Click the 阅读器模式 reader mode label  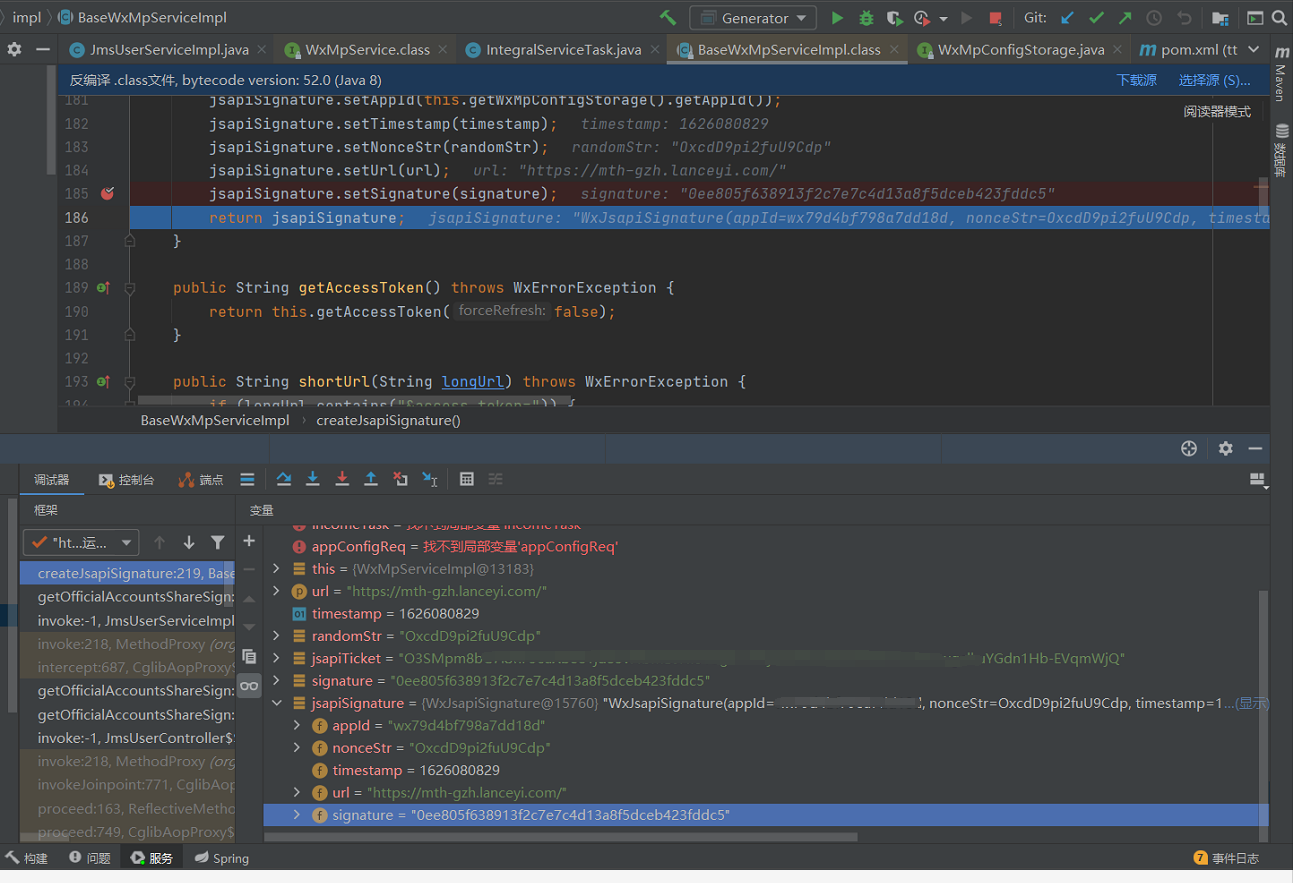[1217, 112]
